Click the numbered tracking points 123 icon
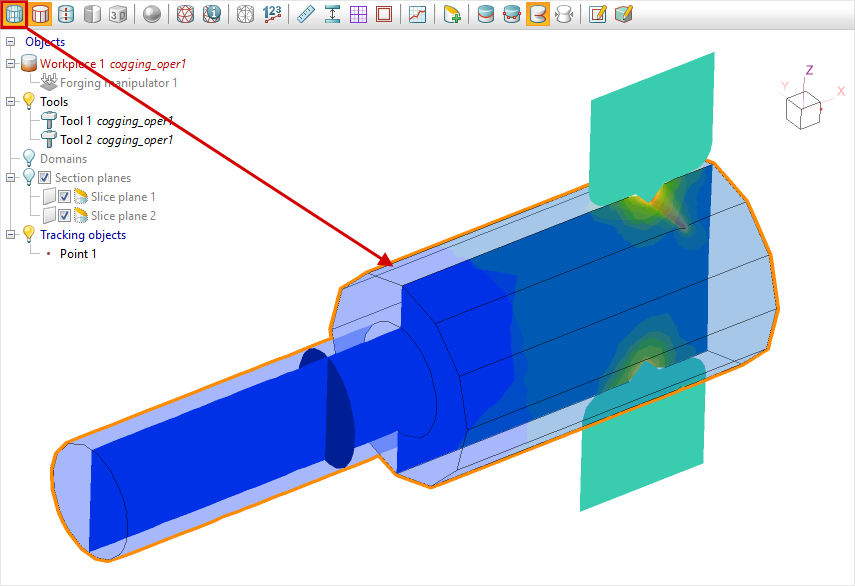The height and width of the screenshot is (586, 855). tap(272, 15)
